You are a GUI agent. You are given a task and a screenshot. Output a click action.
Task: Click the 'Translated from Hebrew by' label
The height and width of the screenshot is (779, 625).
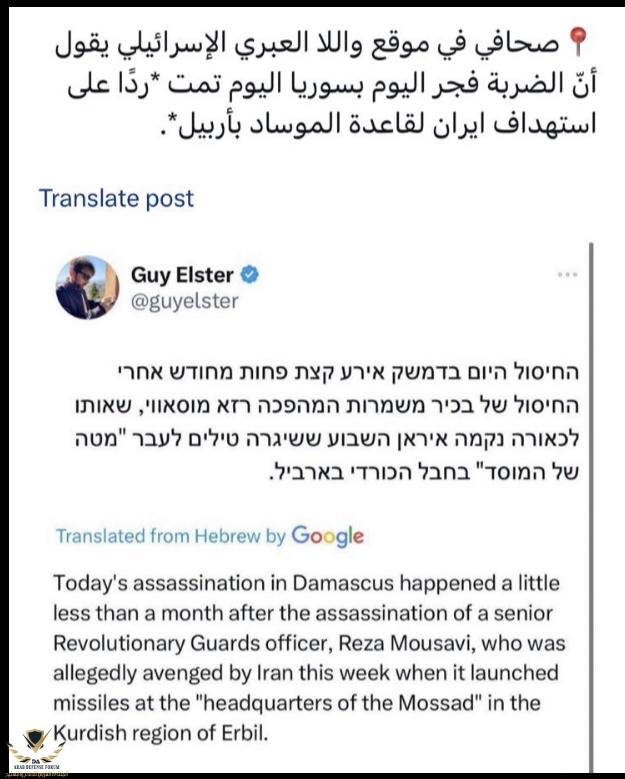point(171,536)
